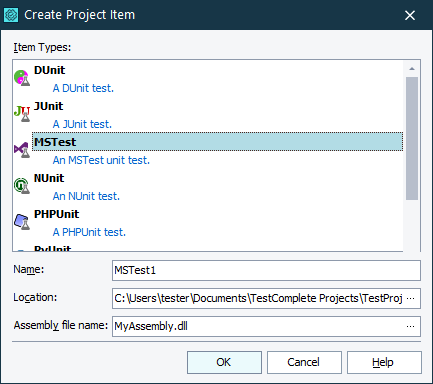The height and width of the screenshot is (384, 433).
Task: Confirm with the OK button
Action: tap(224, 362)
